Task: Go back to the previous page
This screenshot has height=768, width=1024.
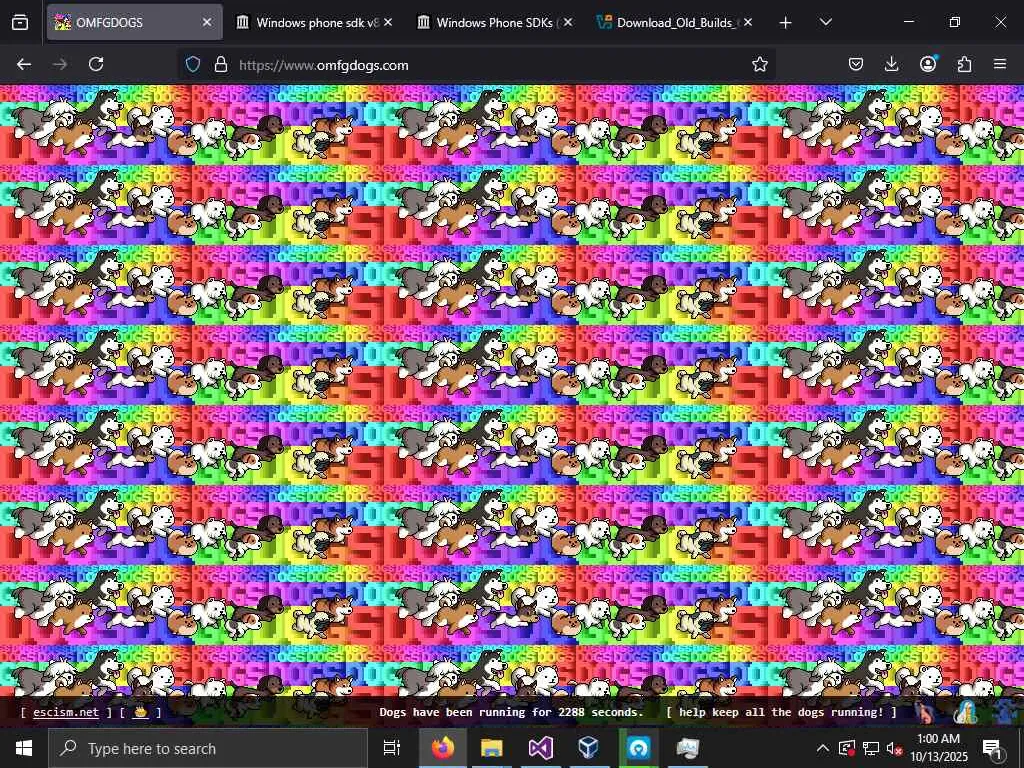Action: coord(24,64)
